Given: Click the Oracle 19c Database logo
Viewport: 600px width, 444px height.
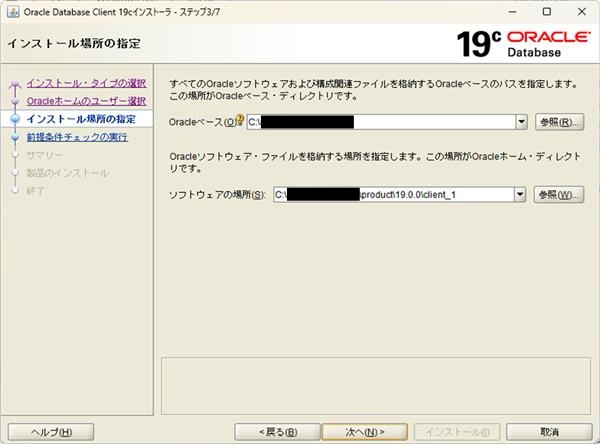Looking at the screenshot, I should coord(521,42).
